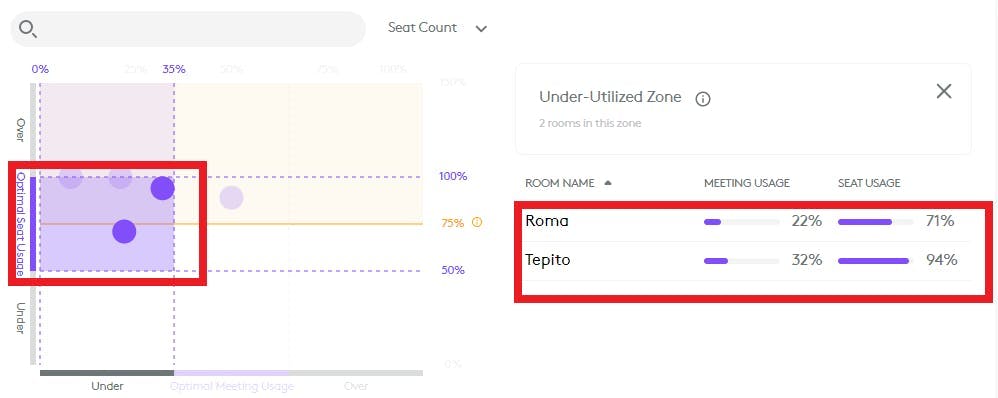Close the Under-Utilized Zone panel
This screenshot has width=998, height=398.
(x=944, y=91)
